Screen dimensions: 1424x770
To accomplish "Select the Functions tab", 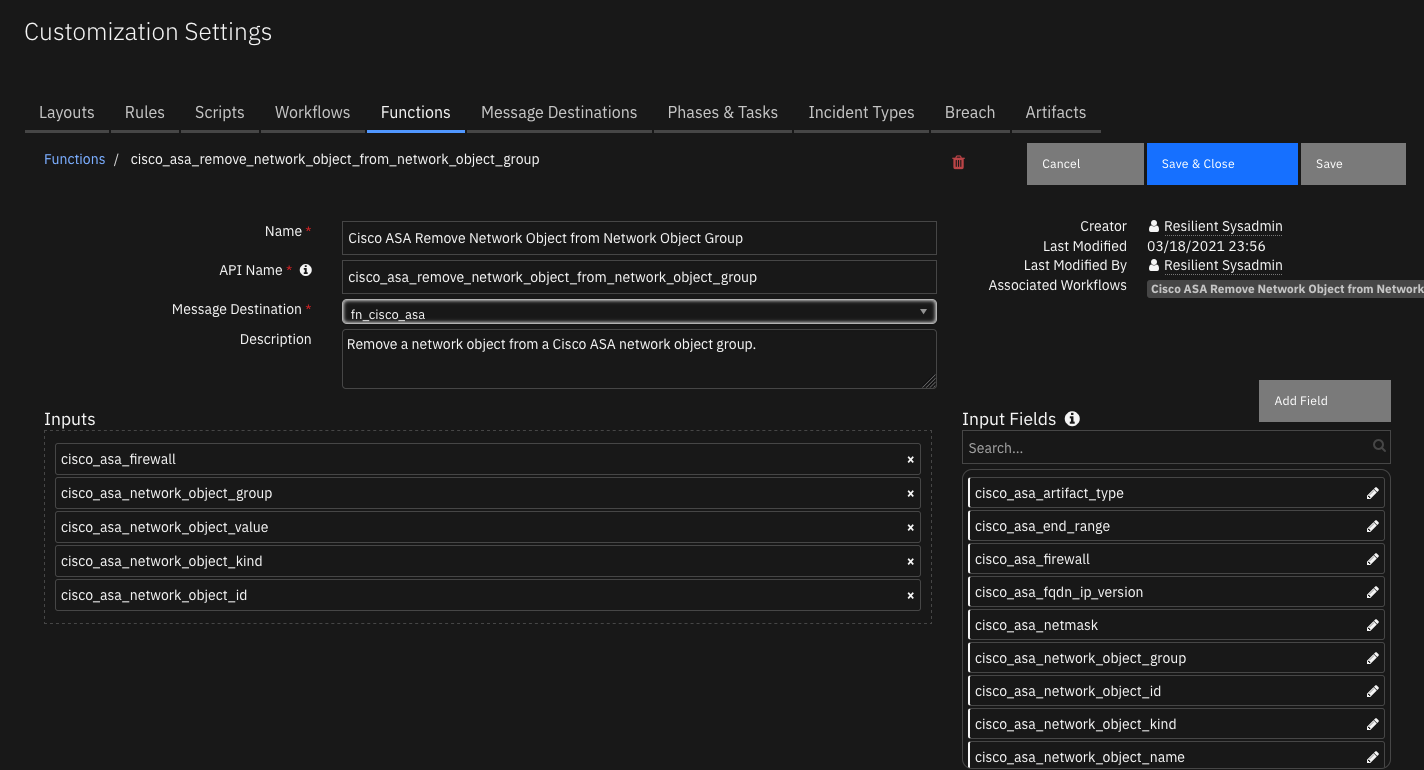I will click(416, 112).
